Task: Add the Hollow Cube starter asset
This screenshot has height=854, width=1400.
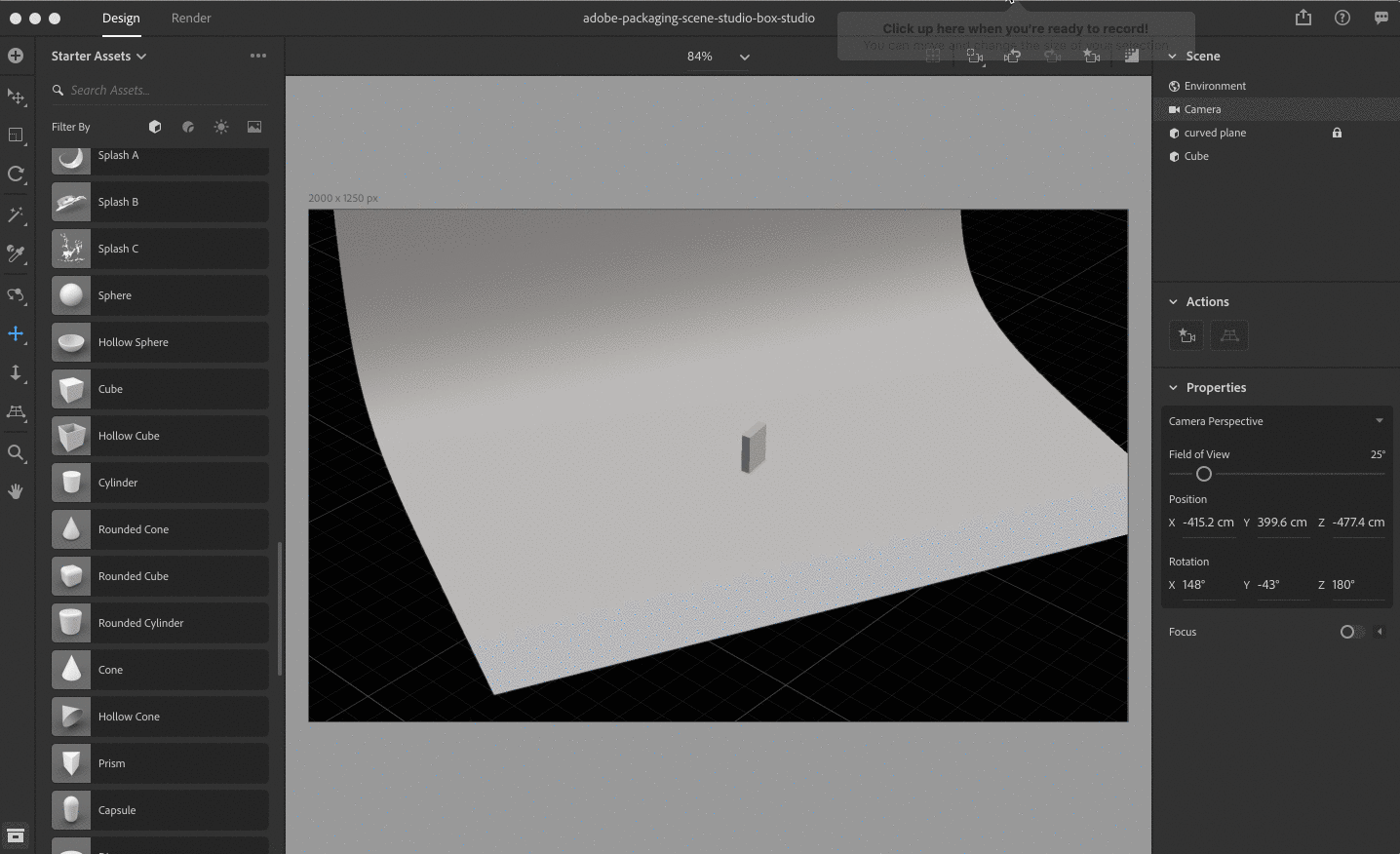Action: point(160,436)
